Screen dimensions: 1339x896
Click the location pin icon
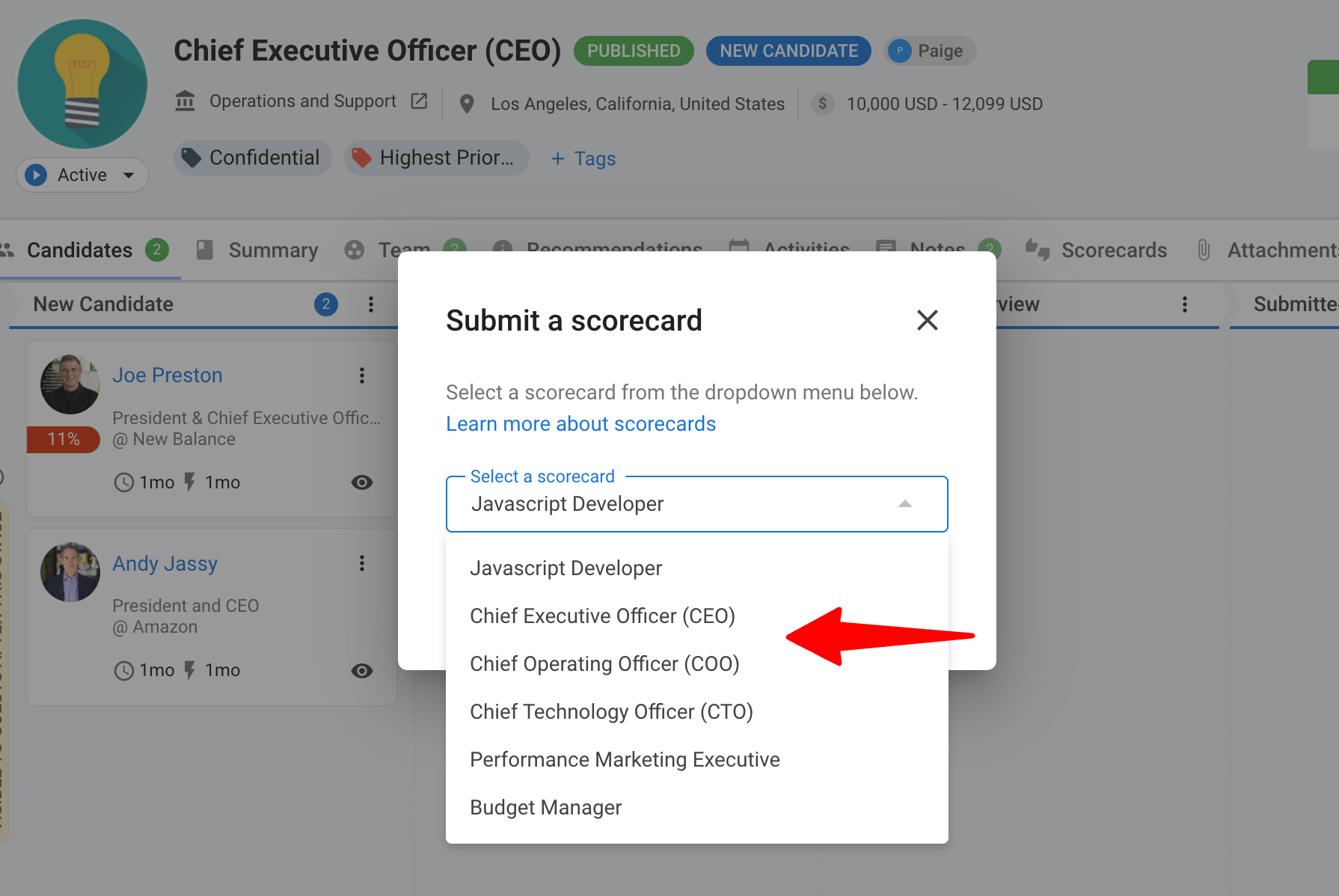click(x=467, y=103)
